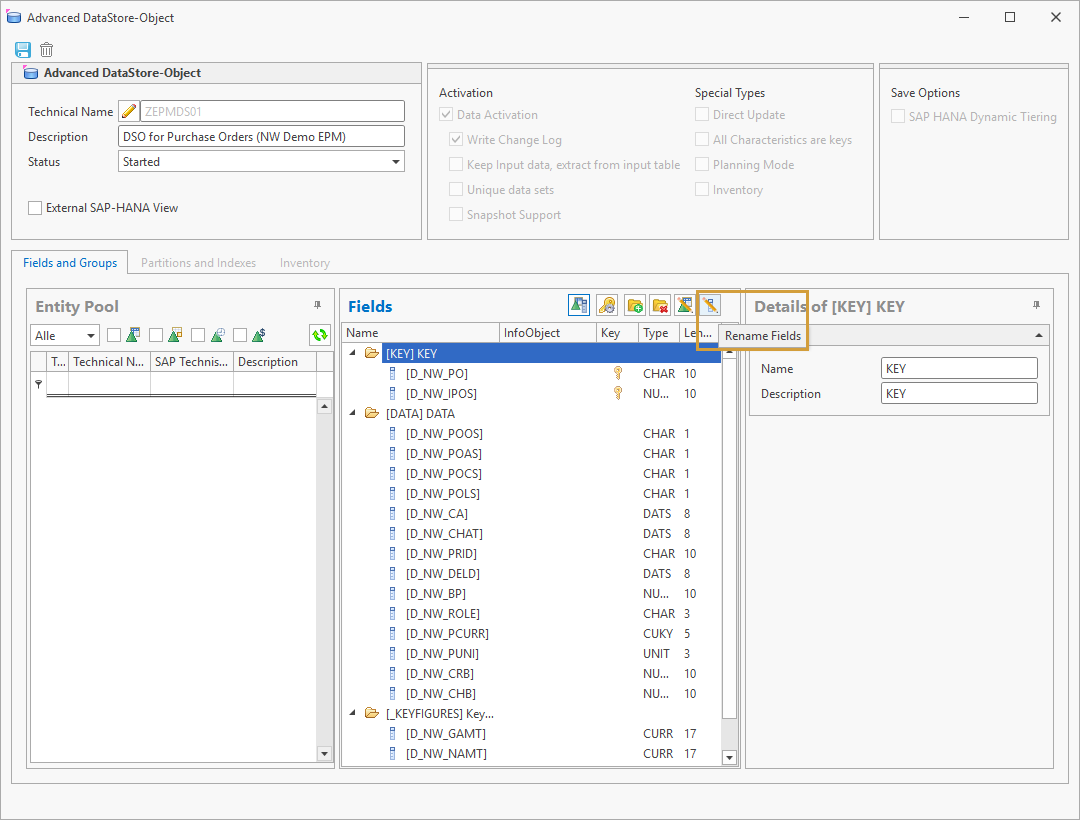Enable the Keep Input data checkbox
The width and height of the screenshot is (1080, 820).
[456, 164]
